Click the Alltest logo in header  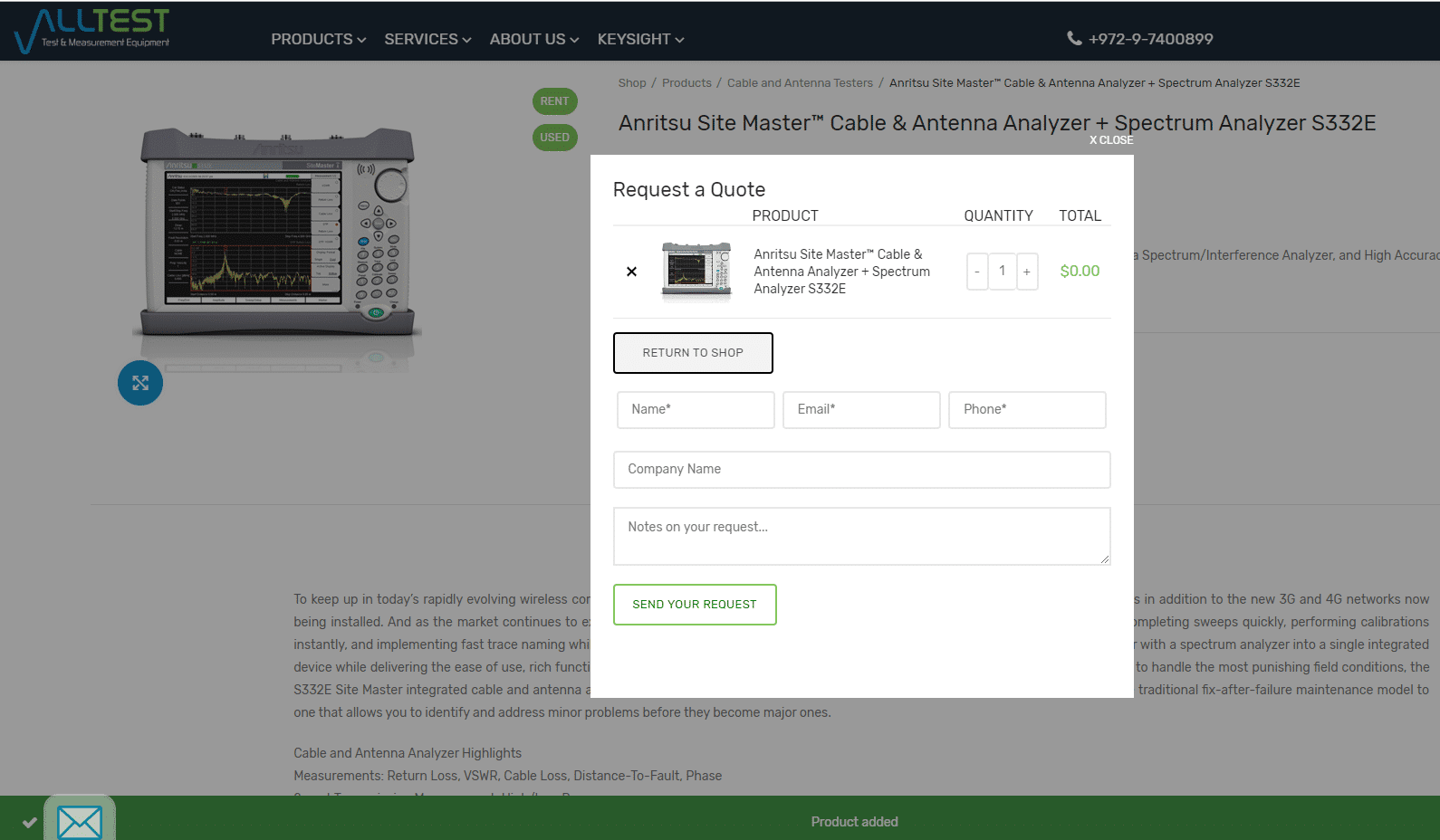[92, 31]
